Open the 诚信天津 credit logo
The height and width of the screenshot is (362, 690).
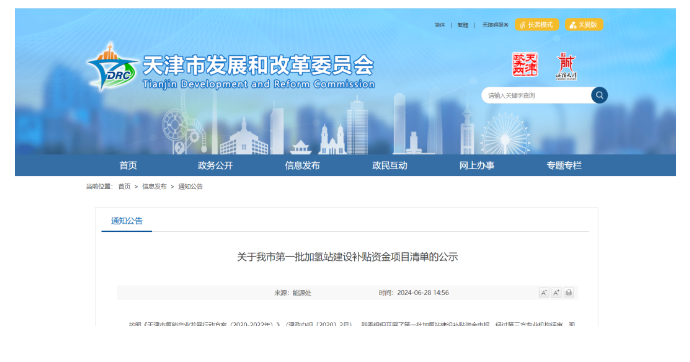point(566,66)
